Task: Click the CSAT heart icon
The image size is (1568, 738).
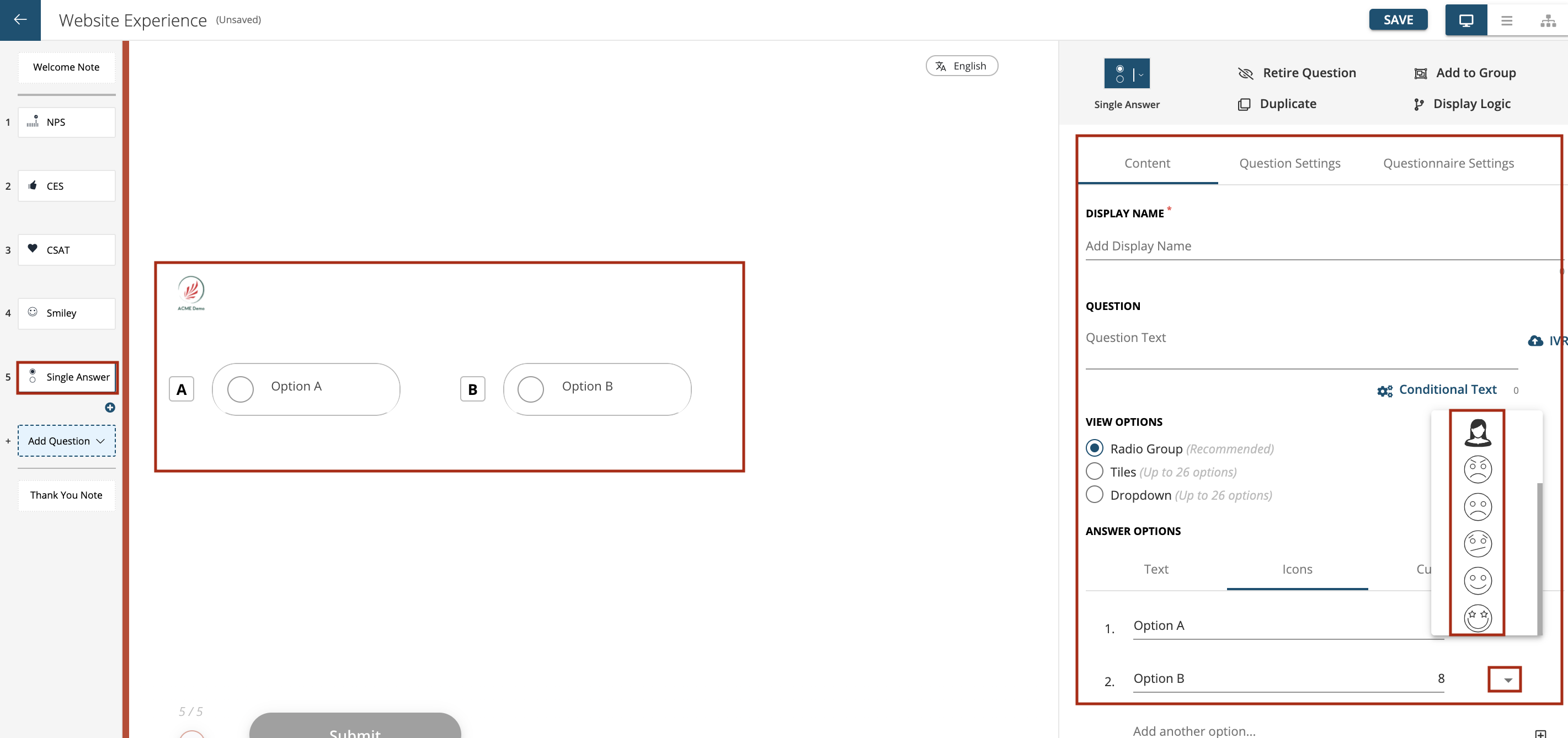Action: [33, 249]
